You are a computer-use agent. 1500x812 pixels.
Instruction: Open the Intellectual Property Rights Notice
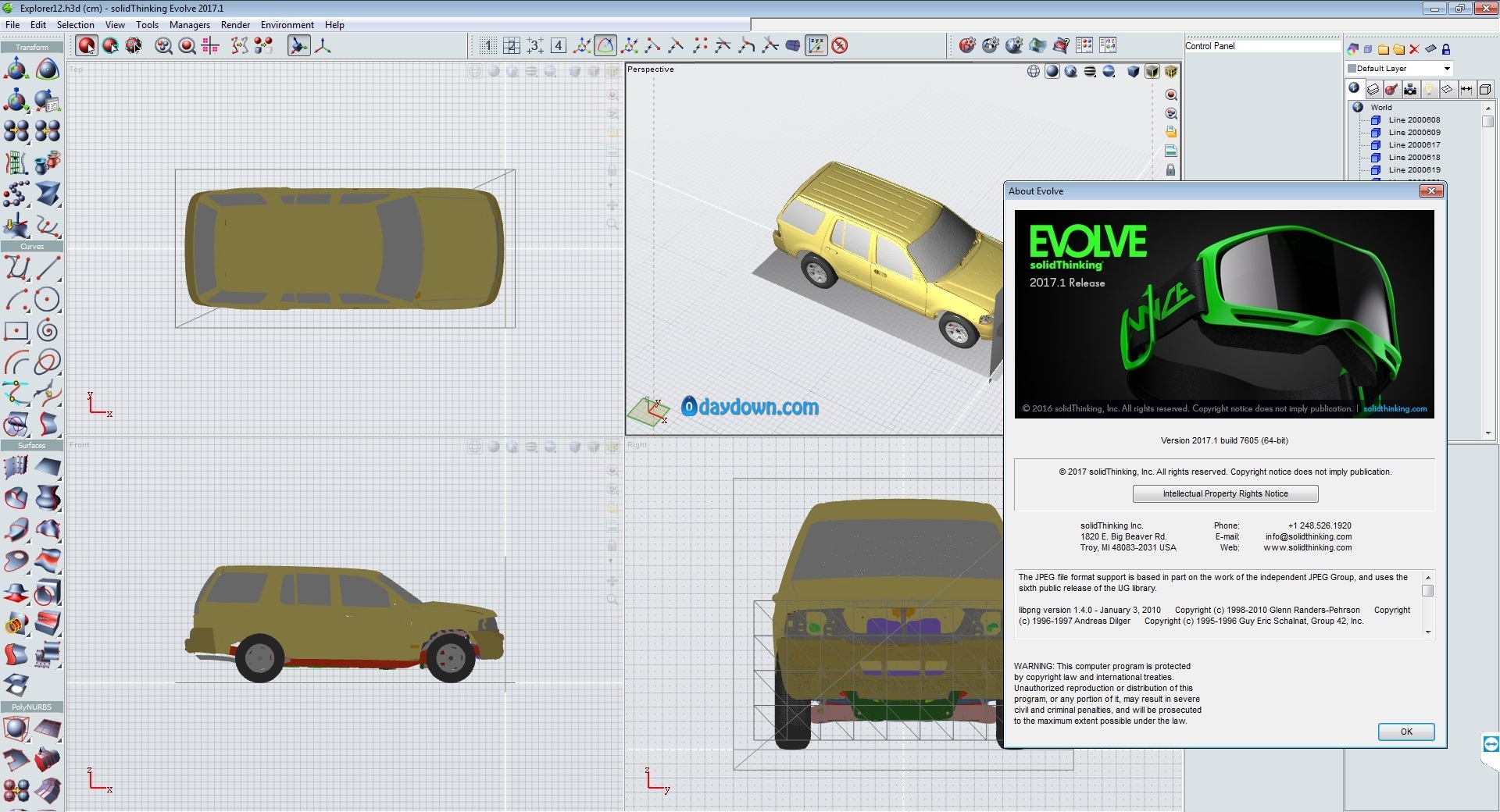[1225, 493]
